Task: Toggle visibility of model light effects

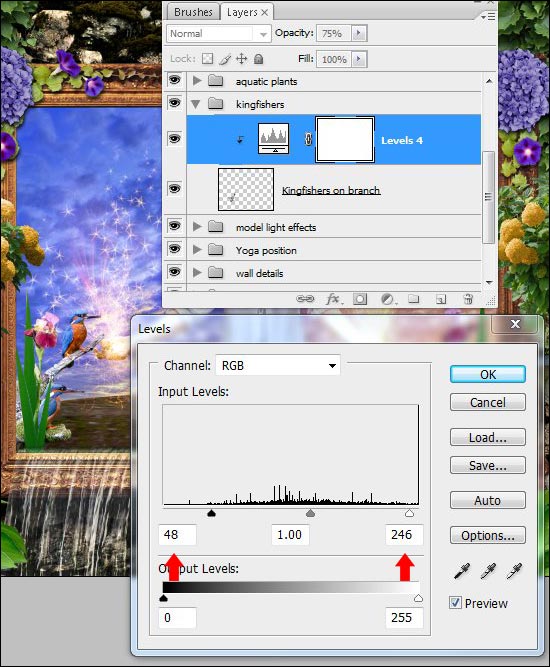Action: tap(174, 226)
